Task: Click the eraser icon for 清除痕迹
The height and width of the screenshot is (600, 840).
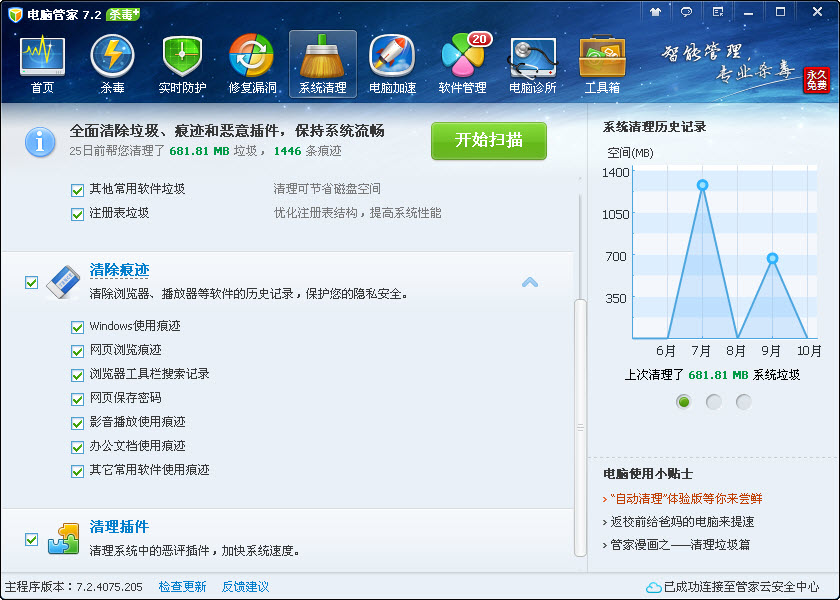Action: point(63,282)
